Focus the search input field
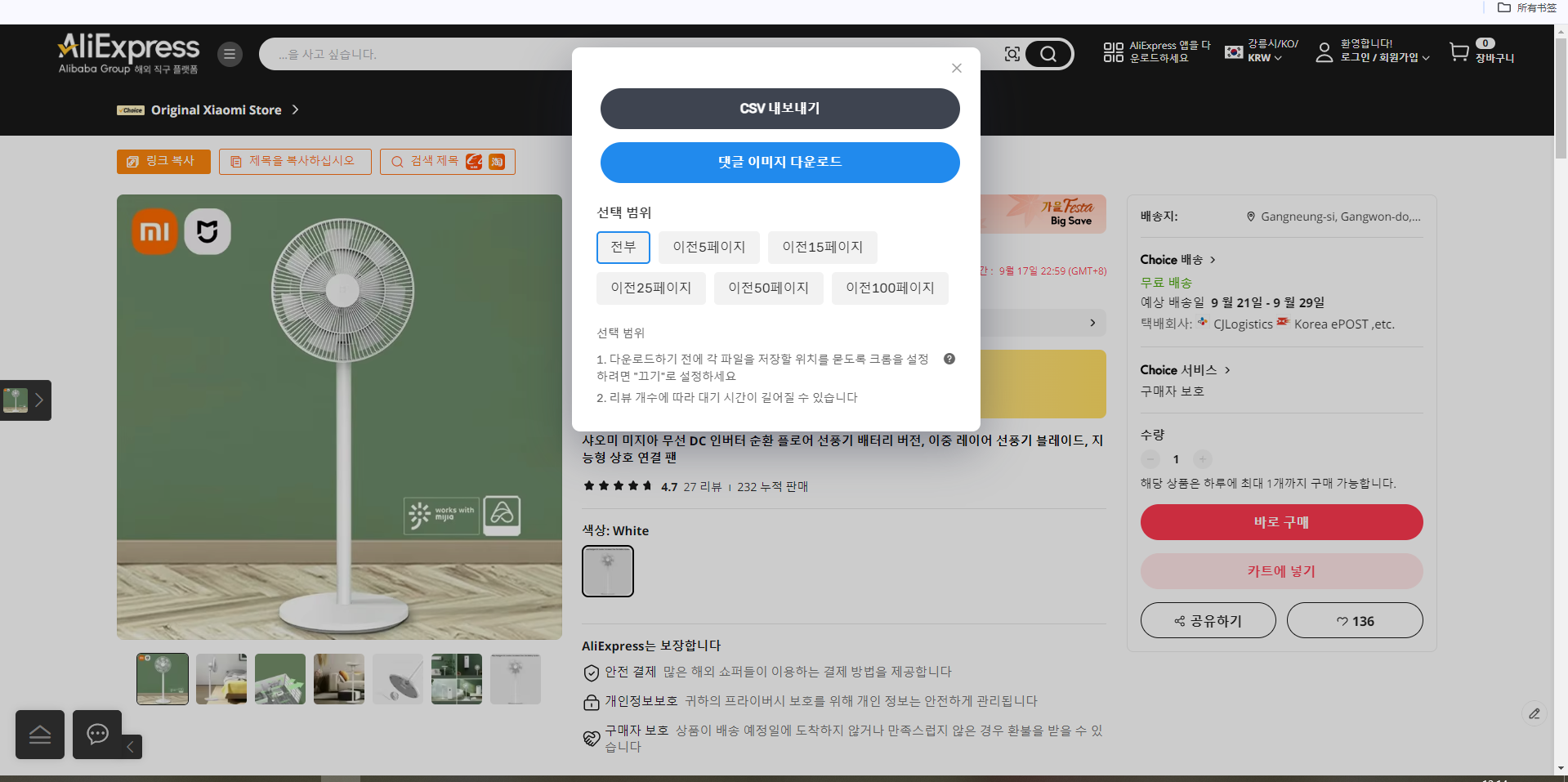Screen dimensions: 1568x782 629,54
